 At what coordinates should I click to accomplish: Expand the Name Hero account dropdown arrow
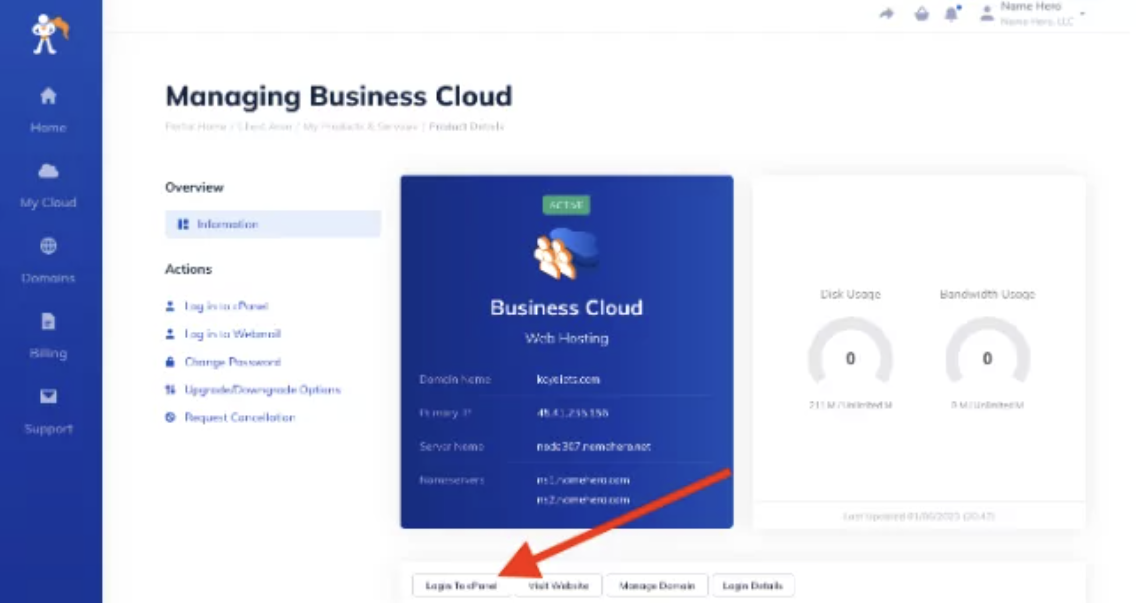tap(1082, 14)
